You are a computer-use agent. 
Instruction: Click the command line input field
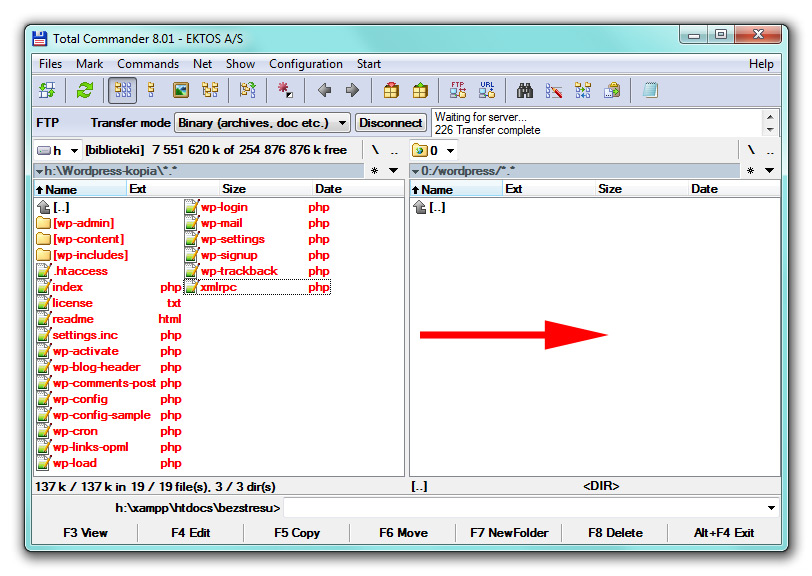tap(530, 508)
